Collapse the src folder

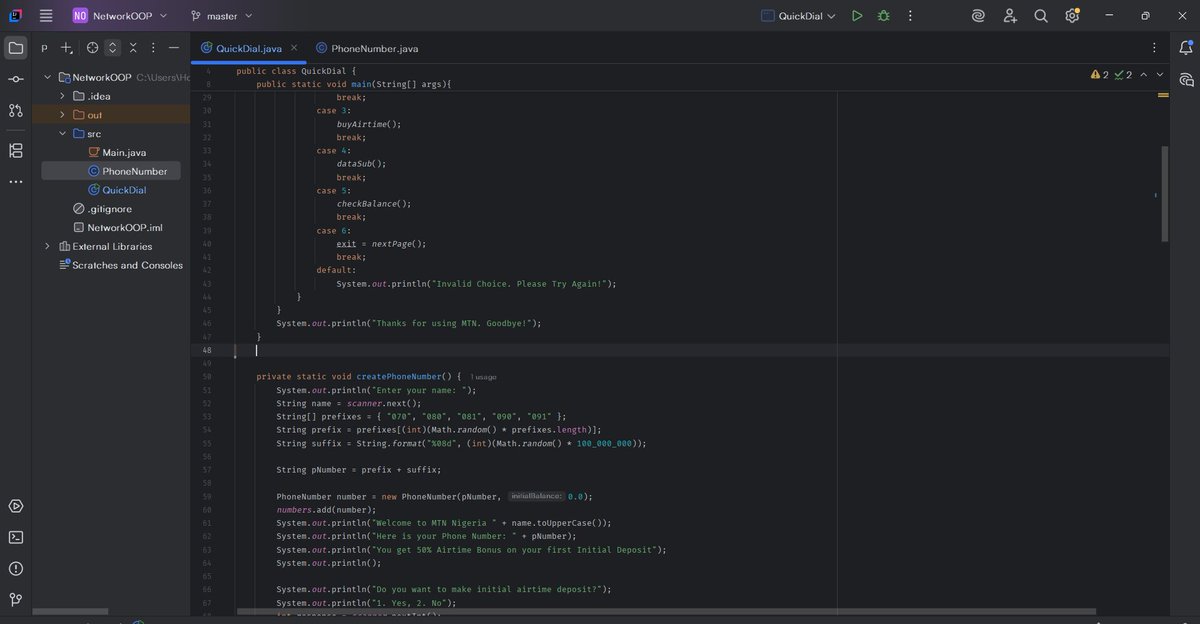(x=63, y=134)
